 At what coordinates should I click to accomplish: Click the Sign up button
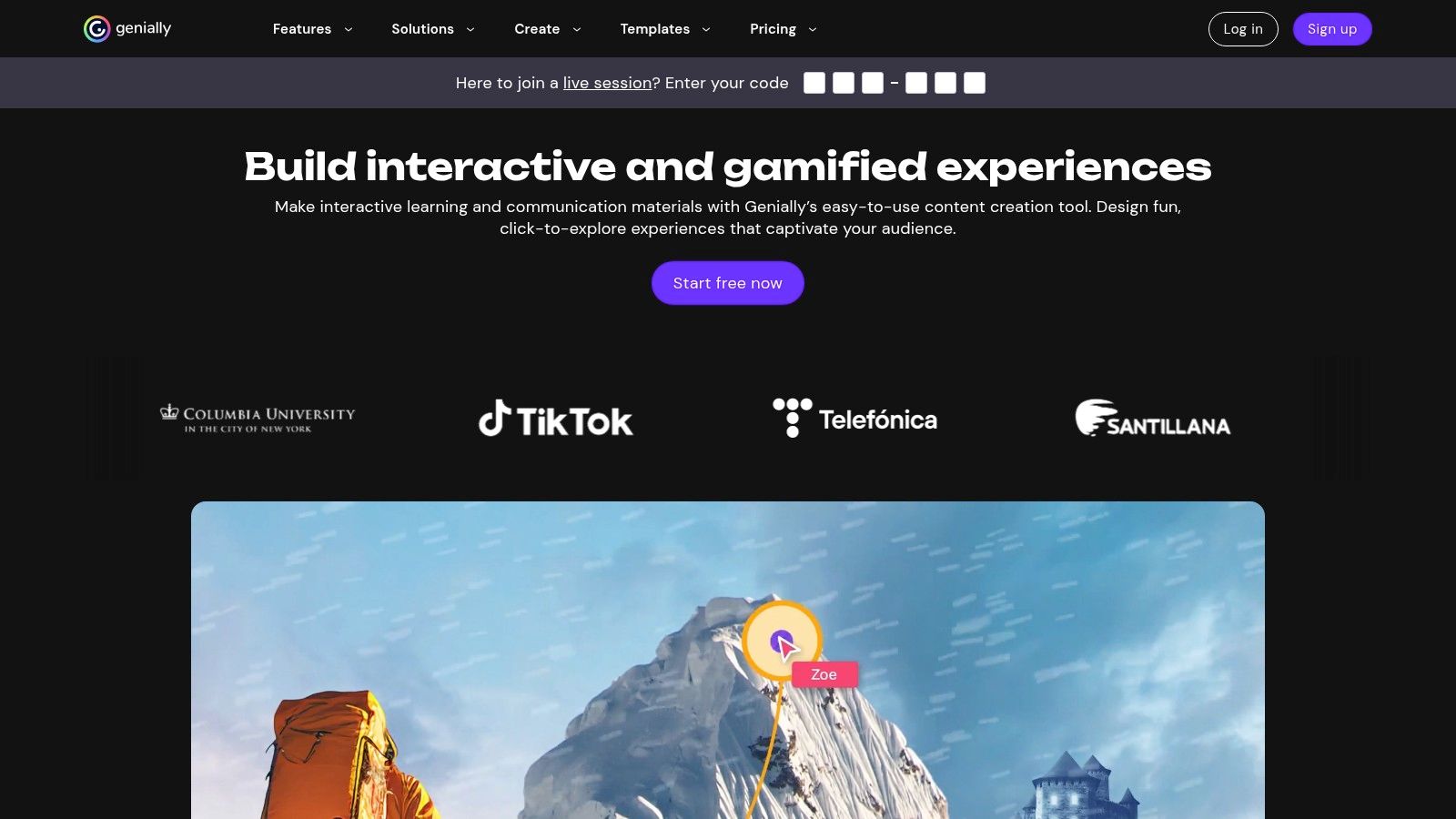tap(1332, 29)
